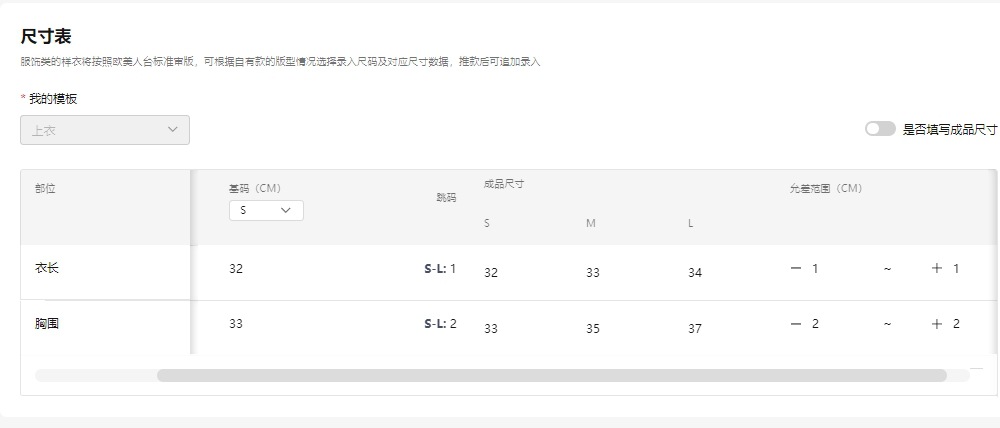The image size is (1000, 428).
Task: Select the 衣长 base size value 32
Action: point(236,268)
